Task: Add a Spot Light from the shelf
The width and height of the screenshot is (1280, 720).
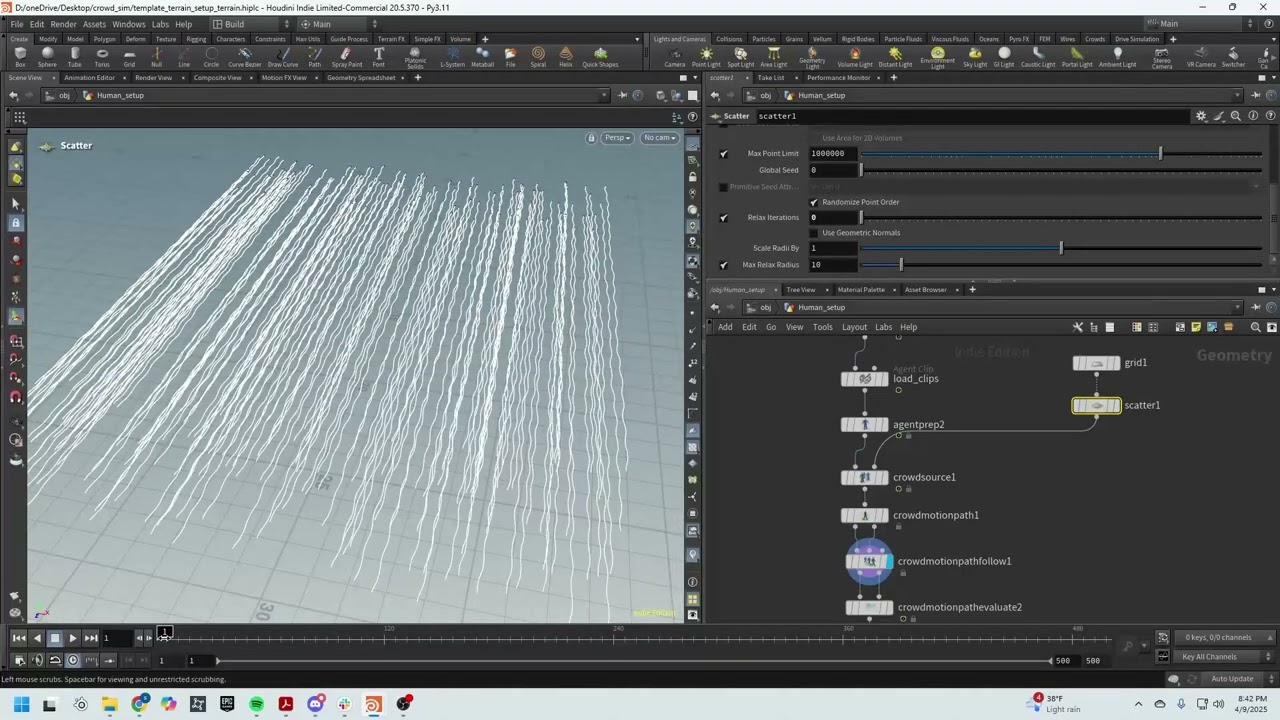Action: click(x=740, y=57)
